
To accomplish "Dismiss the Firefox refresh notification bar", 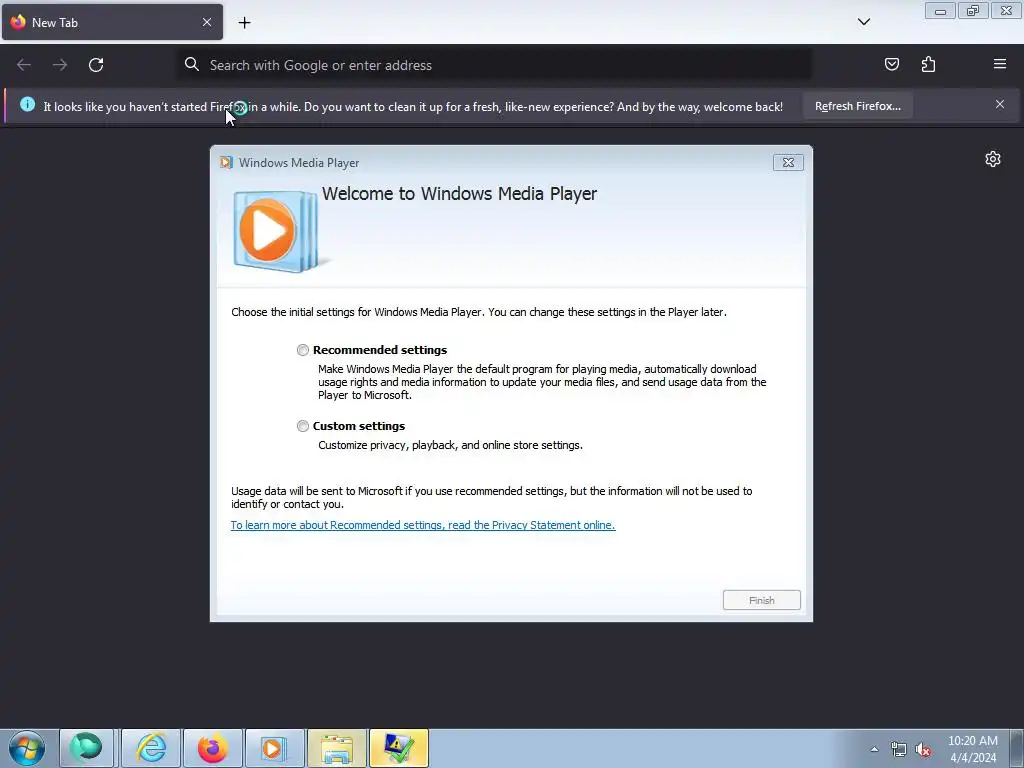I will click(1000, 104).
